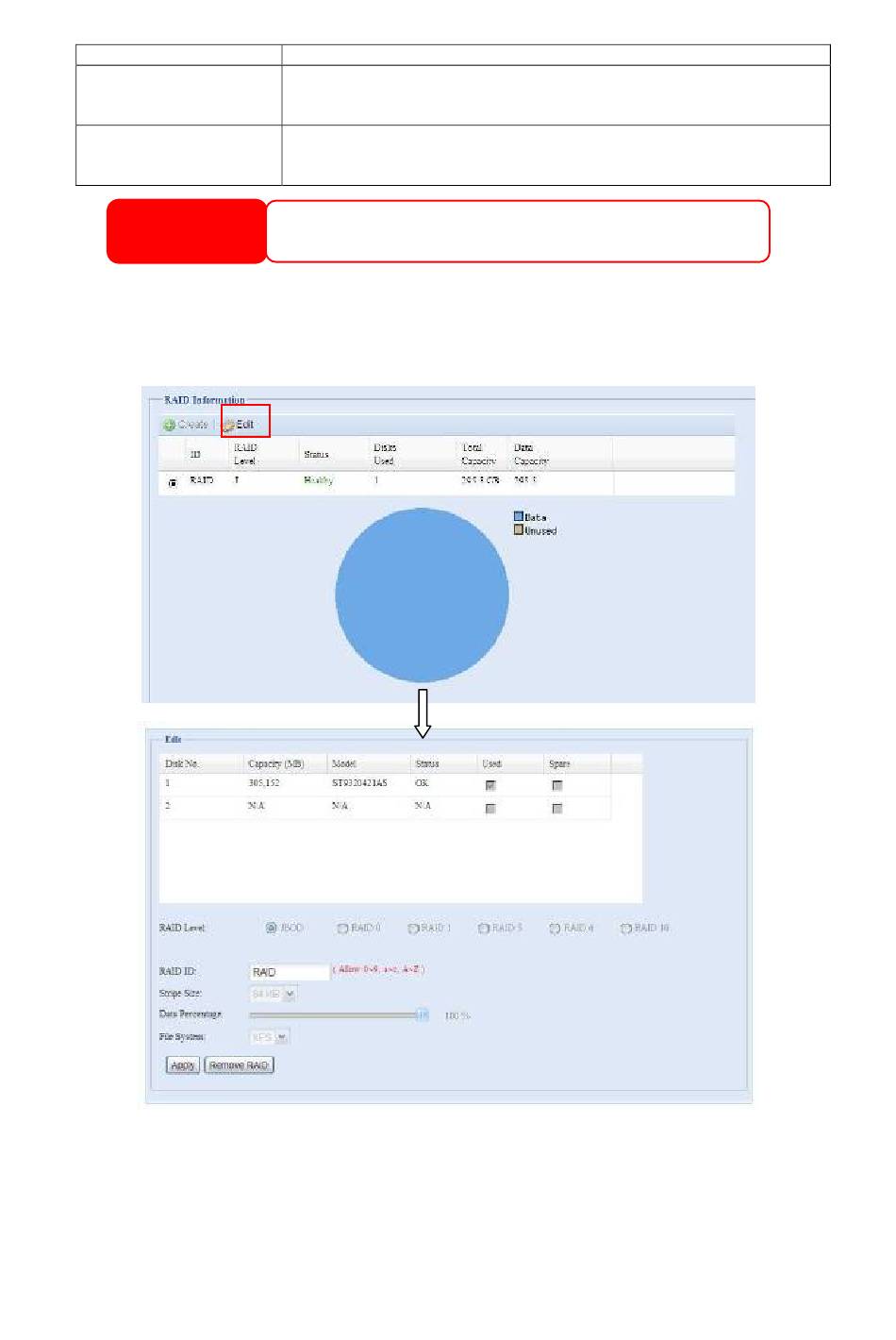The width and height of the screenshot is (896, 1340).
Task: Open the Stripe Size dropdown
Action: pyautogui.click(x=290, y=994)
